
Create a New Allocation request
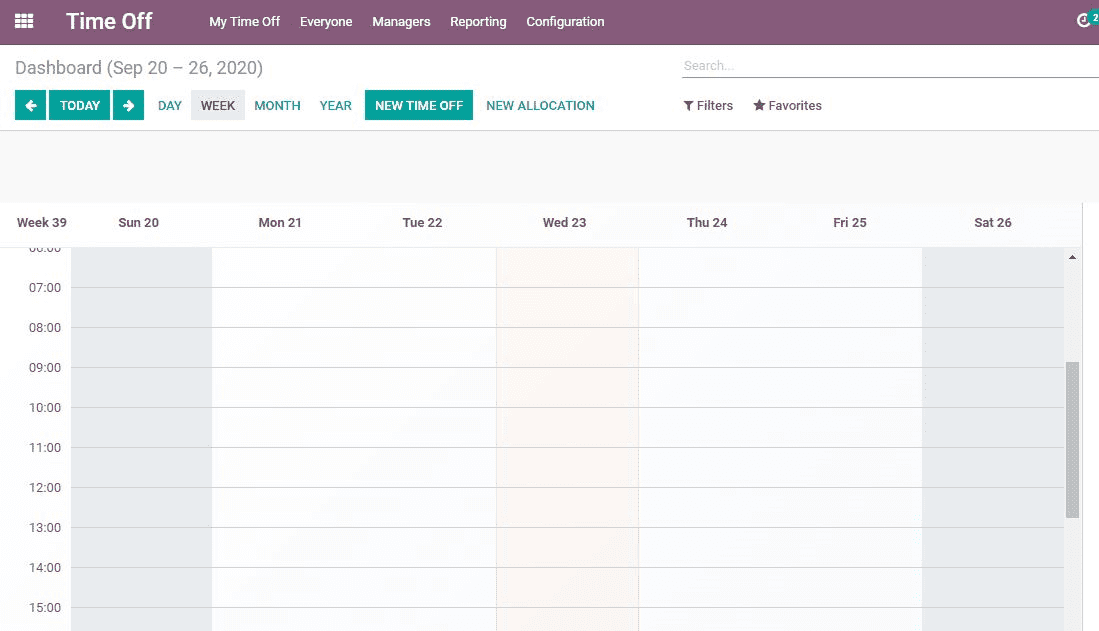point(540,105)
